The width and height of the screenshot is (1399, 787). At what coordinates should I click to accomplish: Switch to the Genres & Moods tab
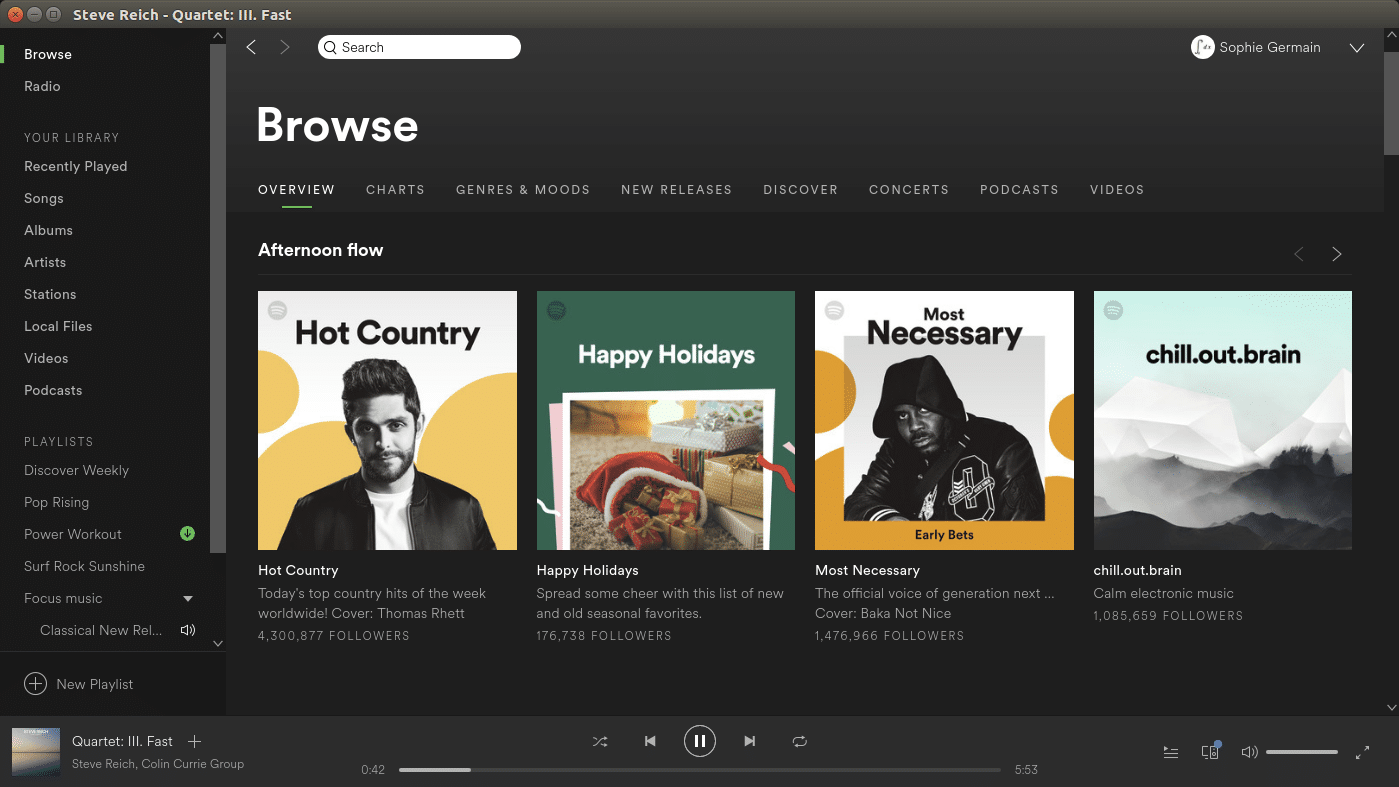coord(523,189)
